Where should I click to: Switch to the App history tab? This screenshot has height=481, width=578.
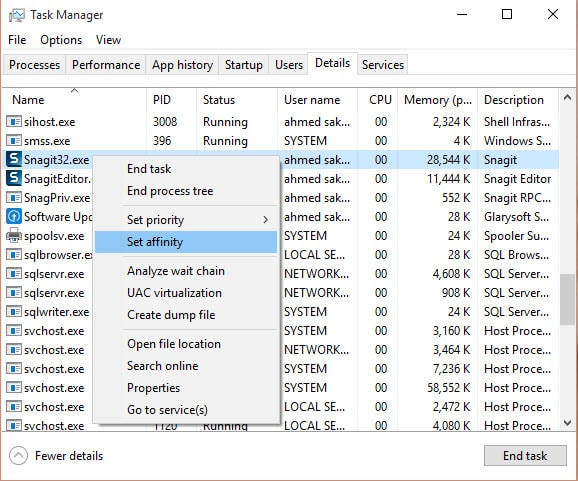coord(182,65)
